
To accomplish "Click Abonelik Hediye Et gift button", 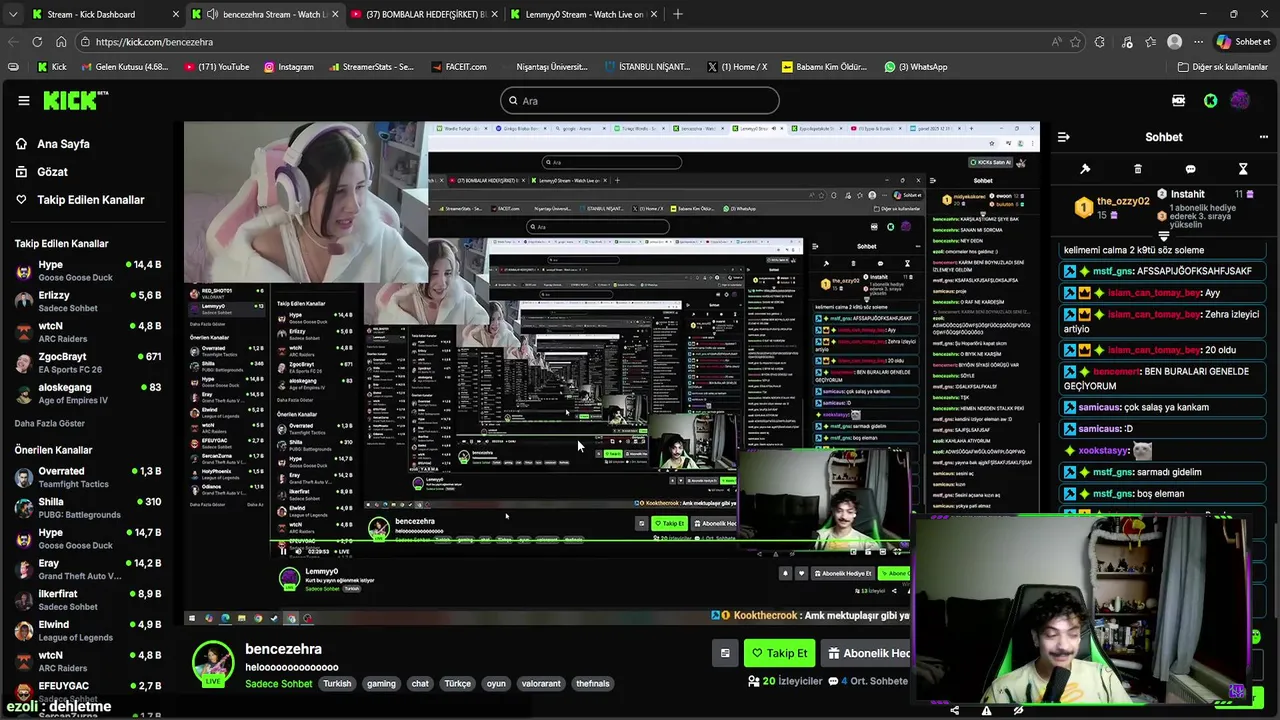I will 866,653.
